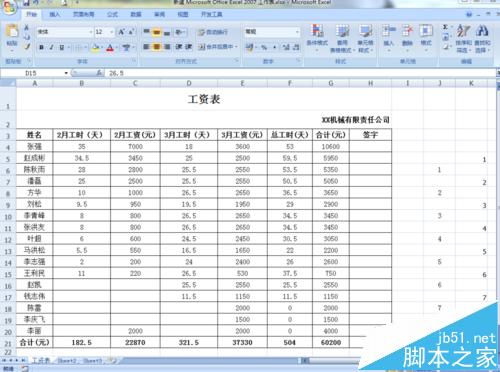This screenshot has width=500, height=372.
Task: Click the Help question mark icon
Action: click(x=469, y=14)
